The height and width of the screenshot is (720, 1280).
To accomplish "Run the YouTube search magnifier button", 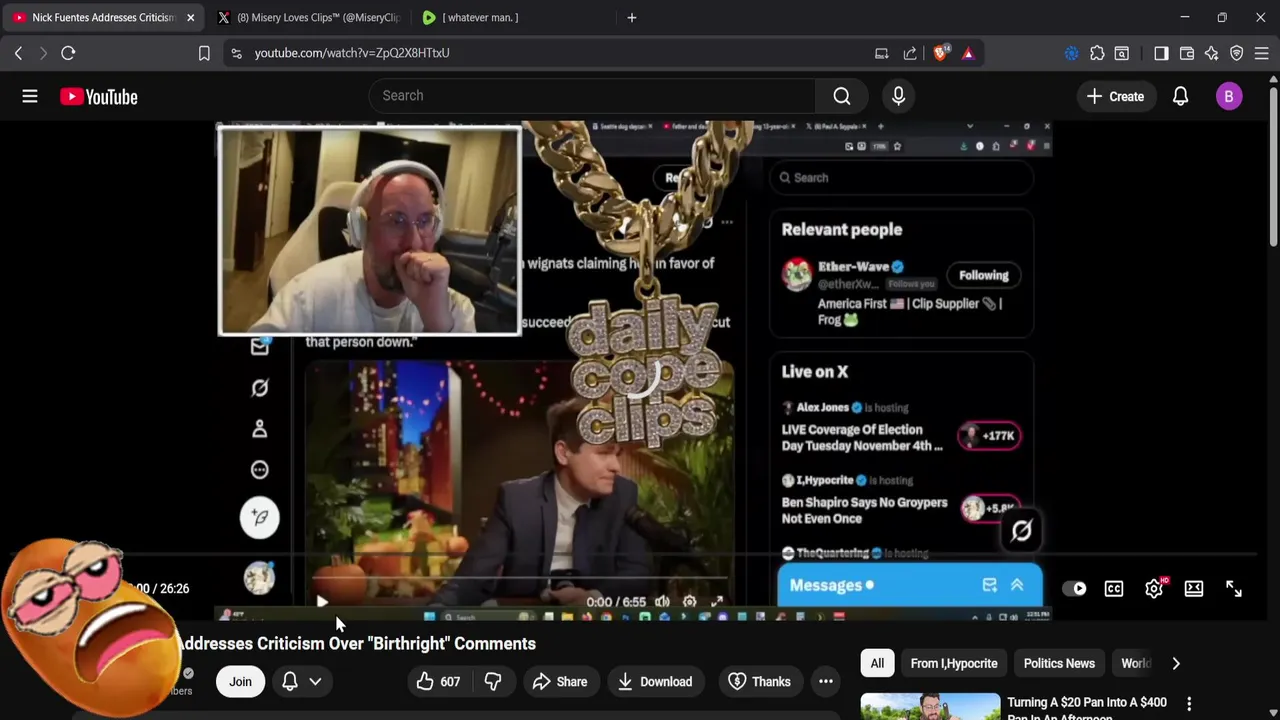I will pos(842,96).
